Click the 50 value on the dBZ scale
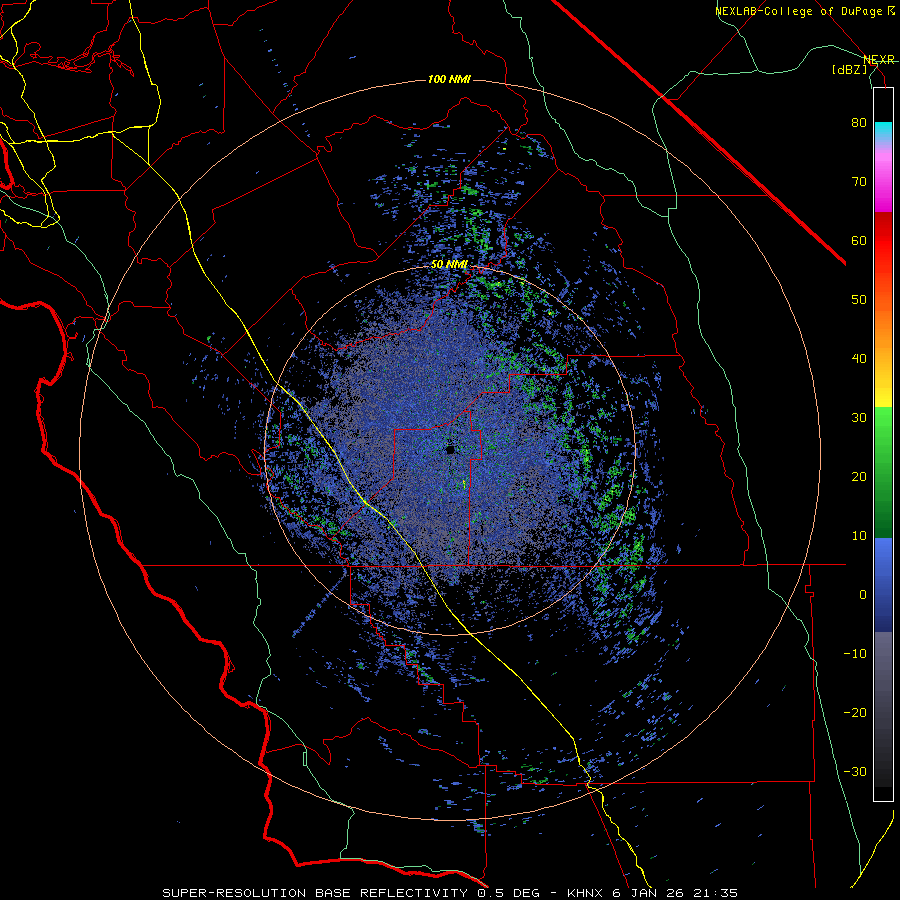The image size is (900, 900). pos(859,300)
